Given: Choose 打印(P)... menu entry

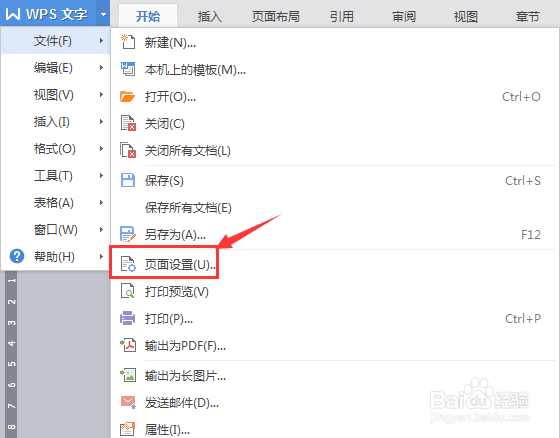Looking at the screenshot, I should (x=335, y=318).
